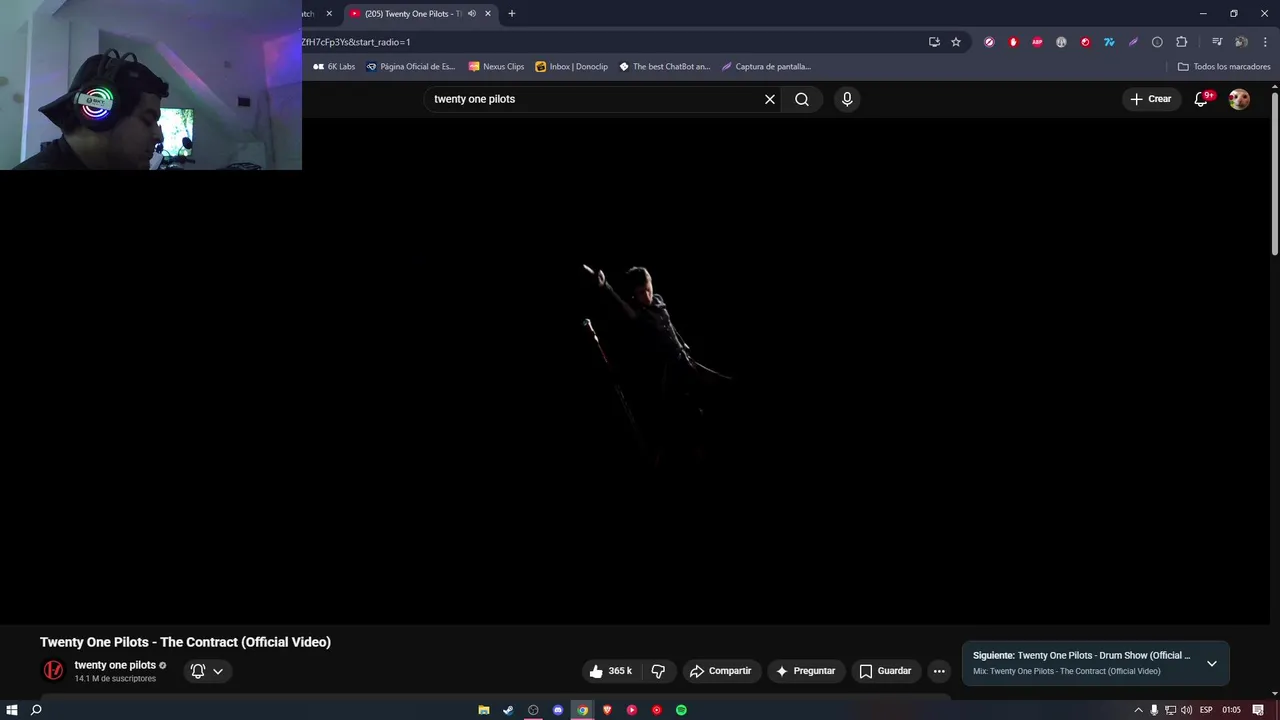Clear the search field with X

tap(770, 99)
